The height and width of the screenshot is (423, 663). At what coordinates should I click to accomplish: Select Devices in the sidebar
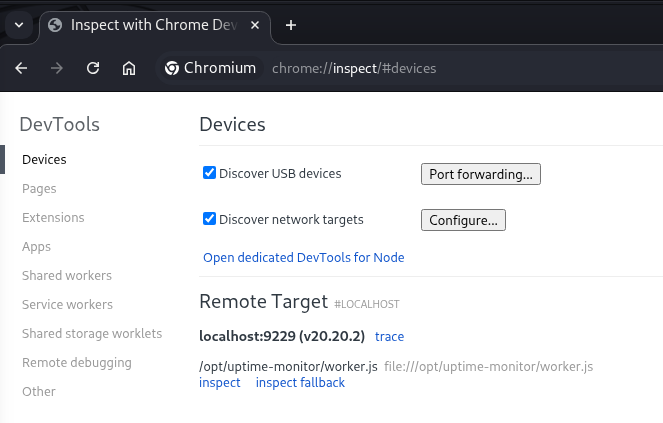click(44, 159)
